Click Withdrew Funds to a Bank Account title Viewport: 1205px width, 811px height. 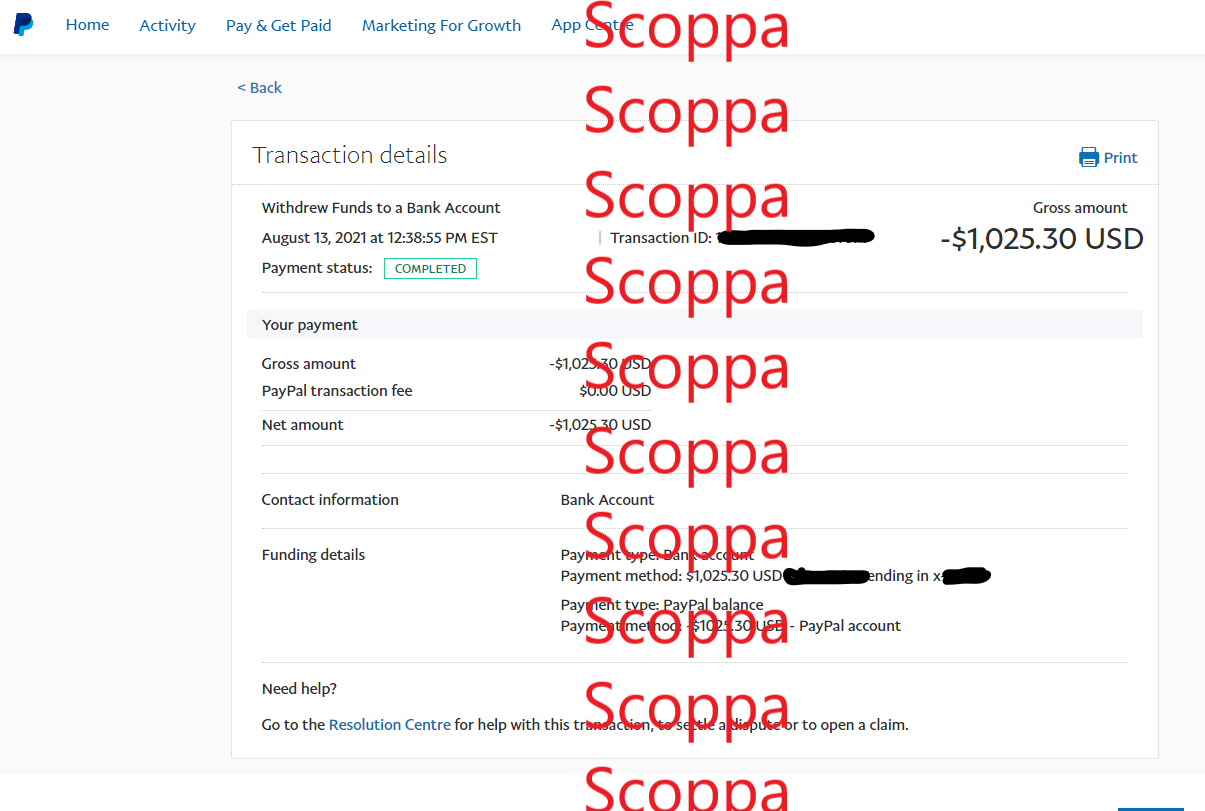[381, 208]
